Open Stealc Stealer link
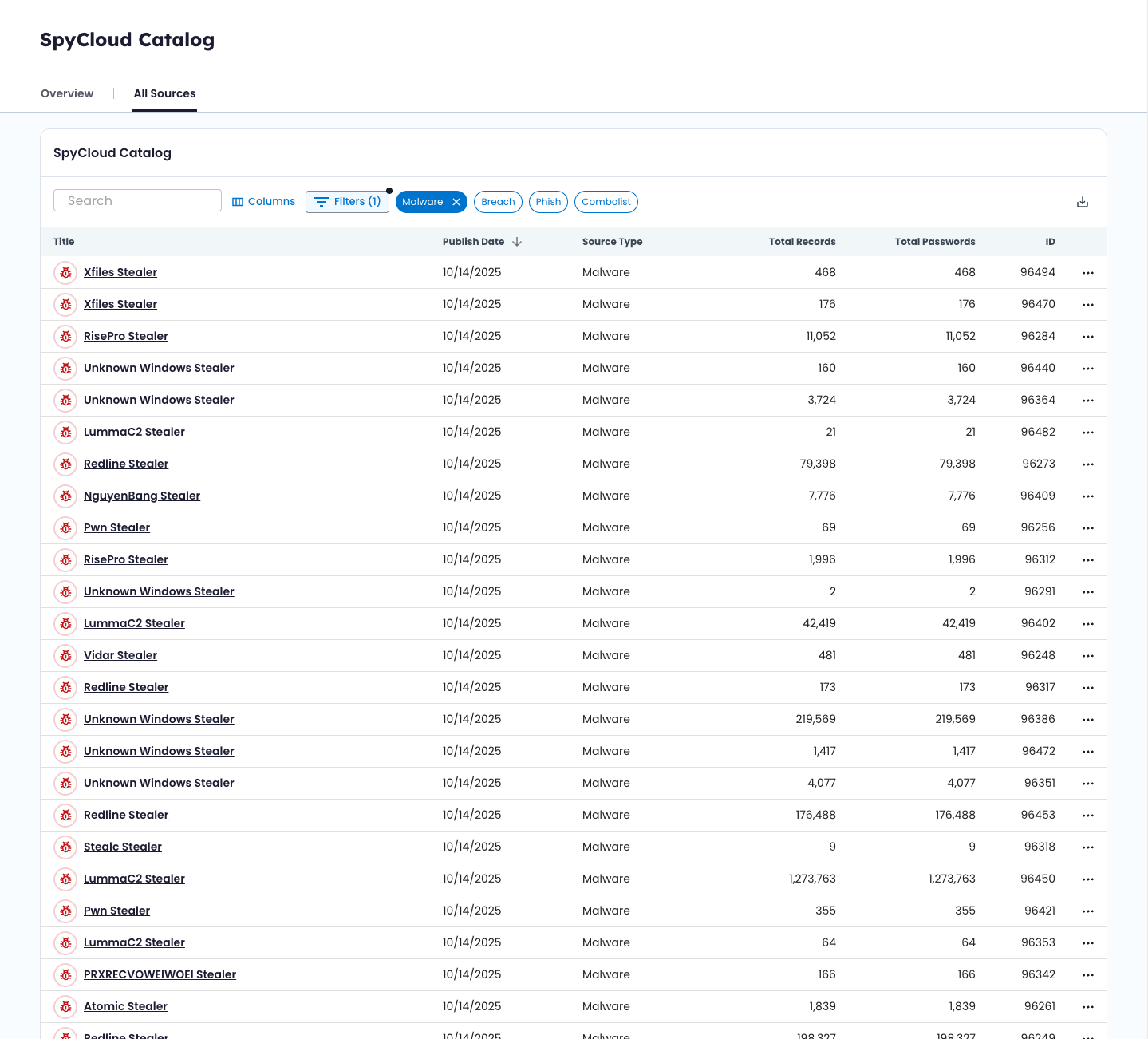 [123, 847]
